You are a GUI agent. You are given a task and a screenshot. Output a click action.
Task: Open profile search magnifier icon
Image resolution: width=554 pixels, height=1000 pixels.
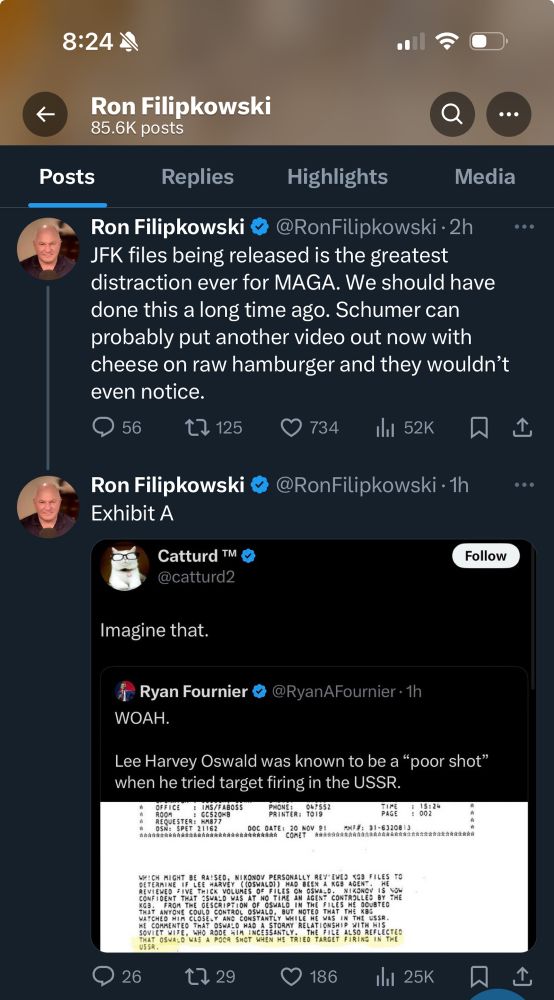coord(452,114)
